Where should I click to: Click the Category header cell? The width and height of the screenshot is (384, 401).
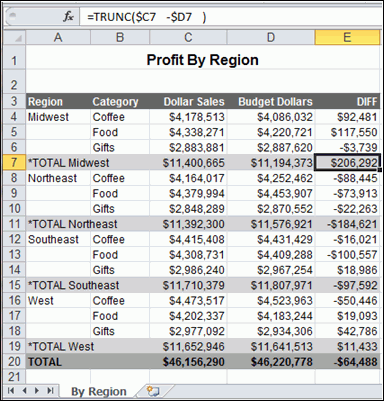[x=120, y=101]
